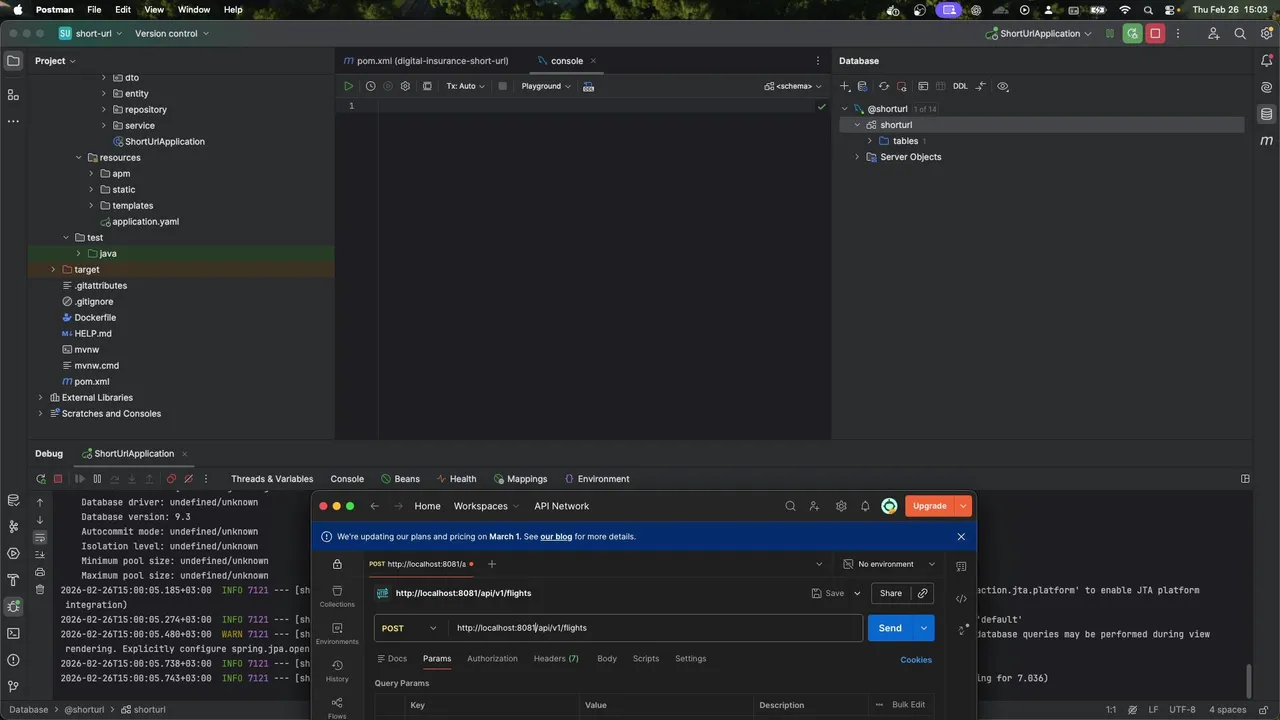Print console output using printer icon
1280x720 pixels.
40,572
